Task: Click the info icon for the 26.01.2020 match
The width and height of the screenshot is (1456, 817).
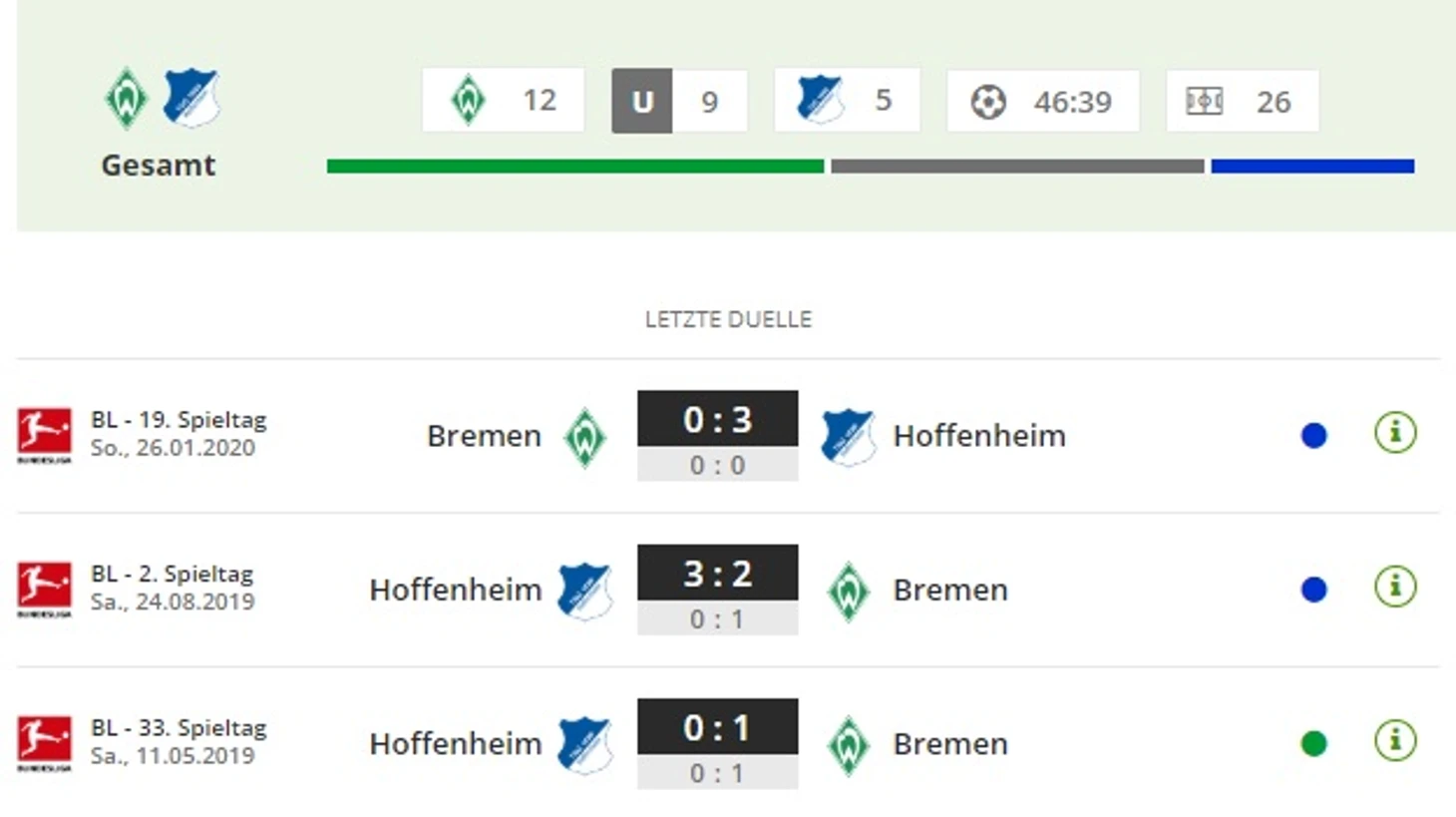Action: pos(1395,433)
